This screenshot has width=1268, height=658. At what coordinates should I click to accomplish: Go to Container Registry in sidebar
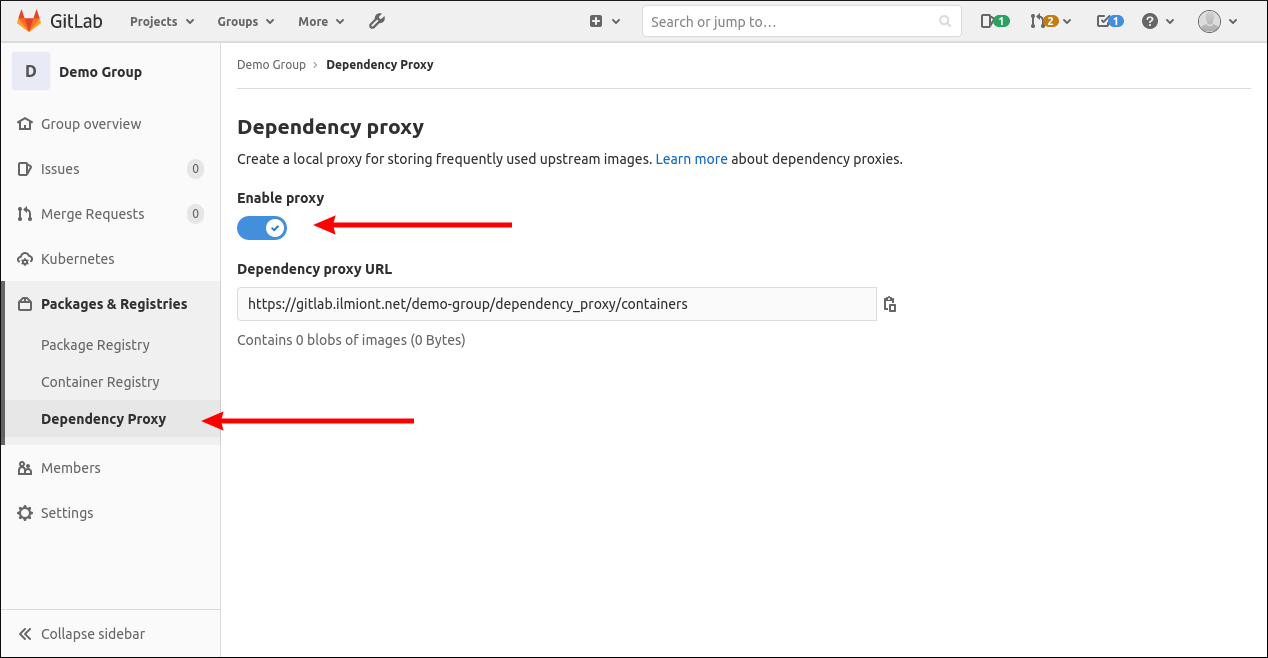point(100,382)
